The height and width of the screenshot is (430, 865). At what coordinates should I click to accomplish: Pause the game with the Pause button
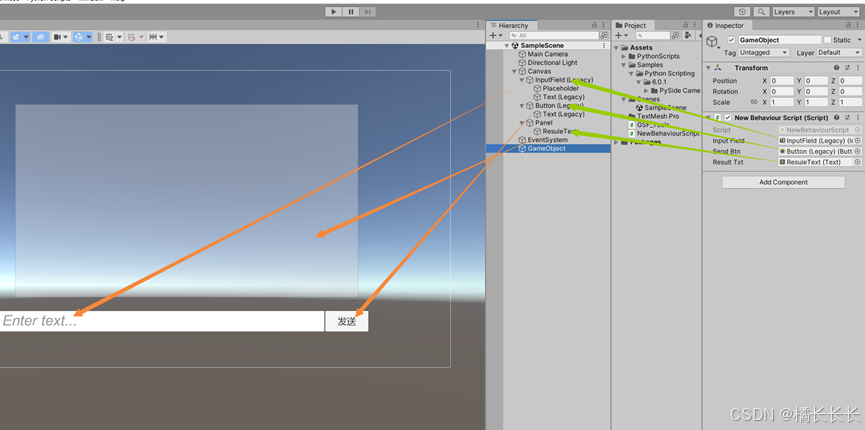click(x=351, y=12)
